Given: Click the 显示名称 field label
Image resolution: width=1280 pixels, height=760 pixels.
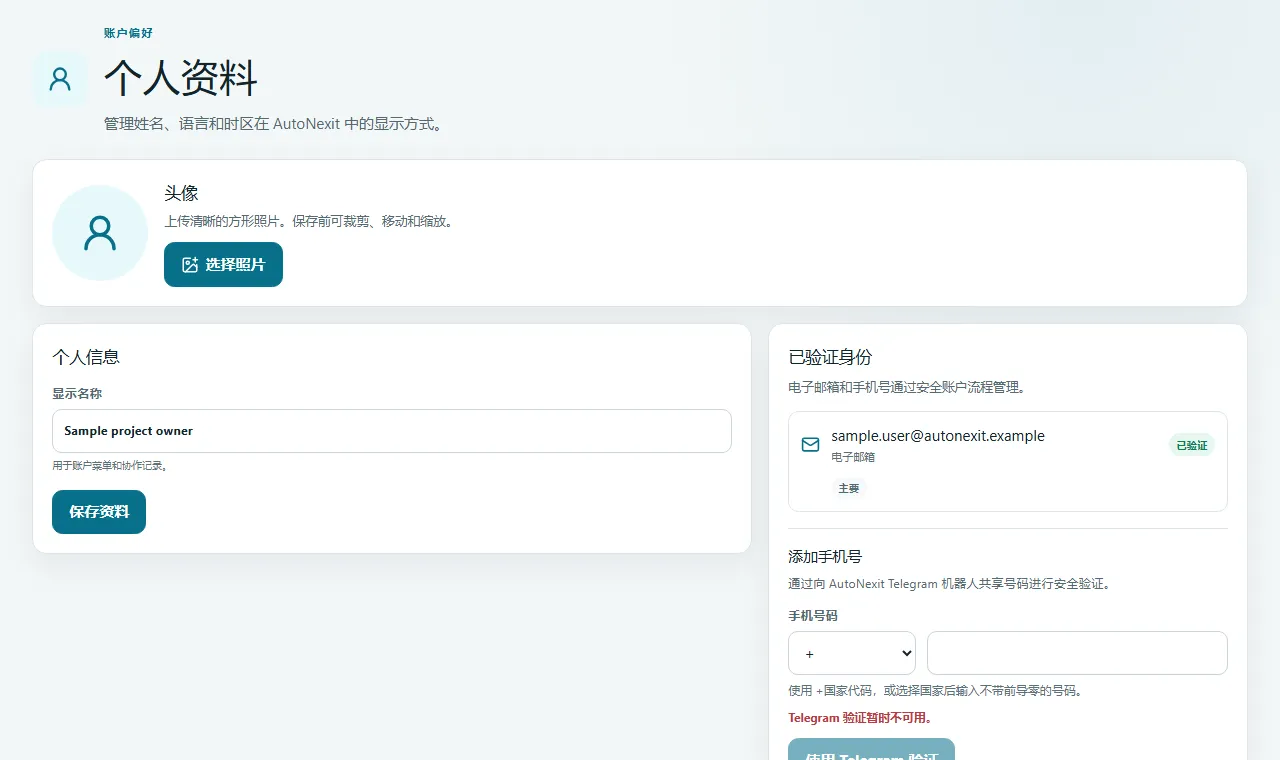Looking at the screenshot, I should 77,394.
